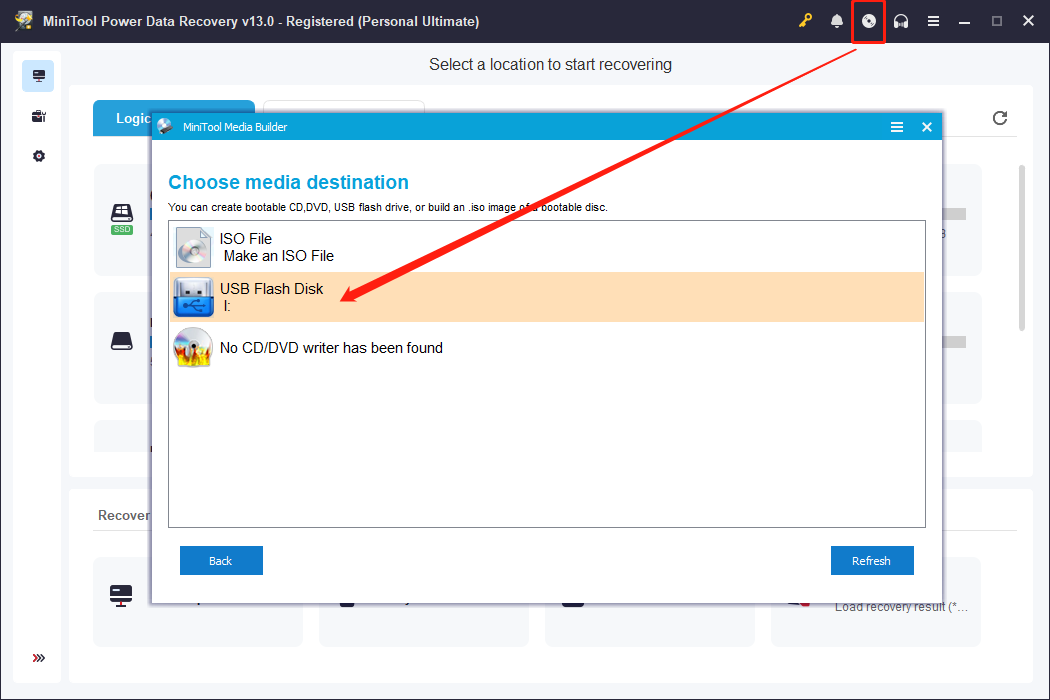The height and width of the screenshot is (700, 1050).
Task: Select the This PC monitor icon in sidebar
Action: click(38, 76)
